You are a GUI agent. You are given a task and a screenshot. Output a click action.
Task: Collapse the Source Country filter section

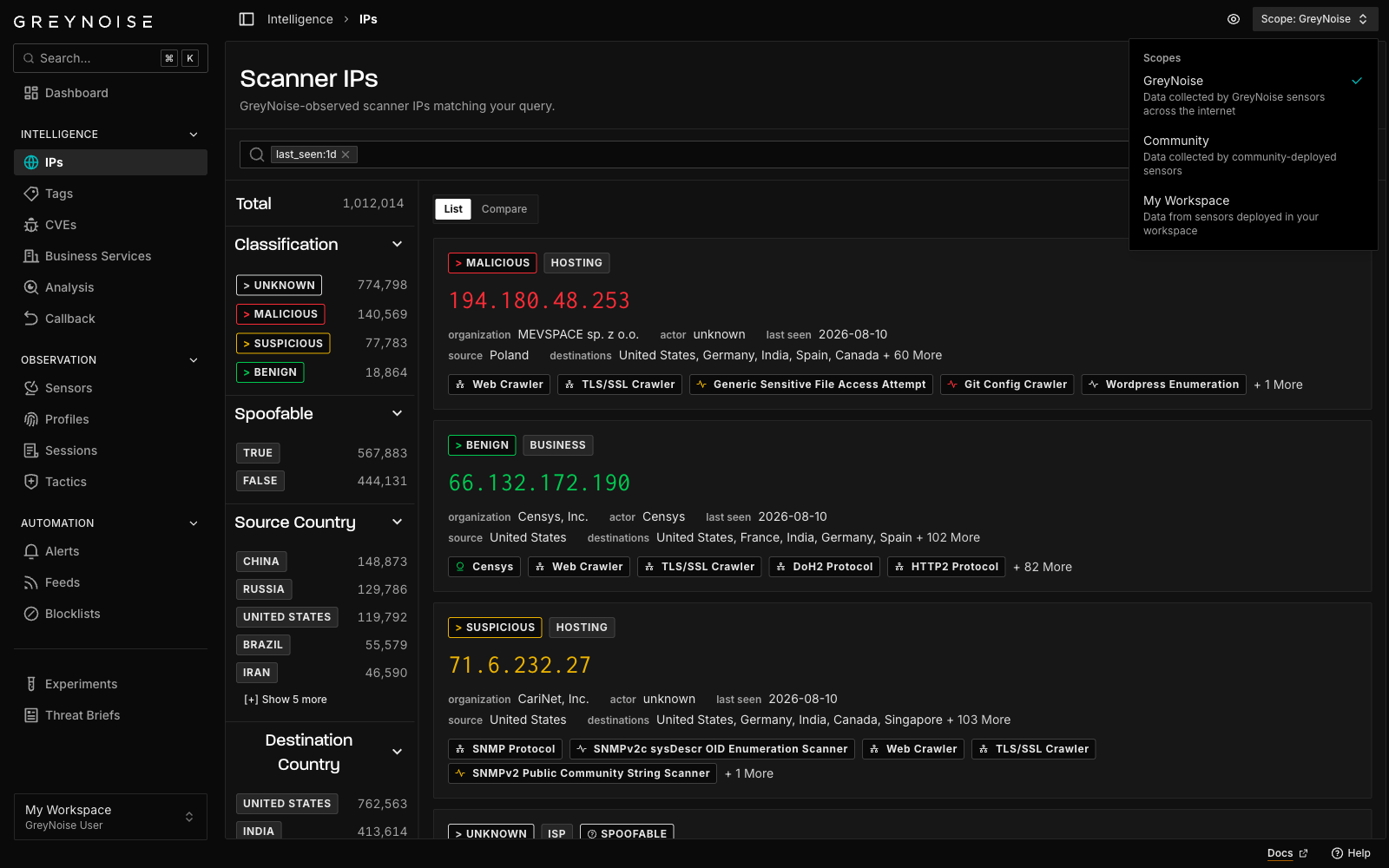pos(398,523)
